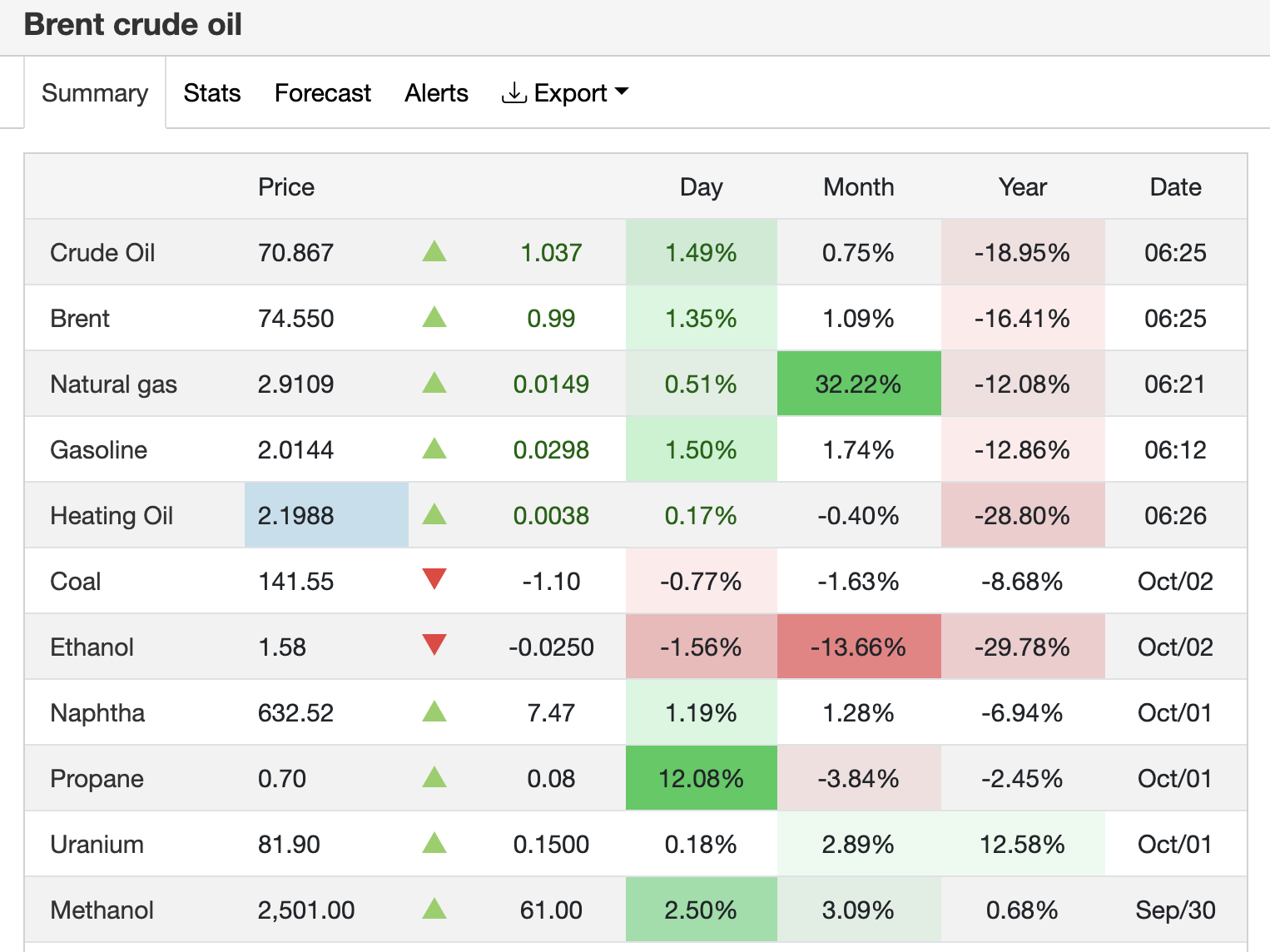The image size is (1270, 952).
Task: Click Heating Oil year change -28.80%
Action: [1023, 515]
